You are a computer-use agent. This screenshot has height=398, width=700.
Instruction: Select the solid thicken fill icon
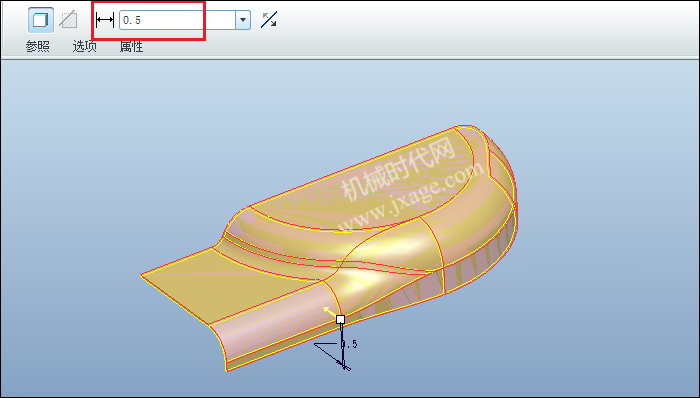[x=41, y=20]
